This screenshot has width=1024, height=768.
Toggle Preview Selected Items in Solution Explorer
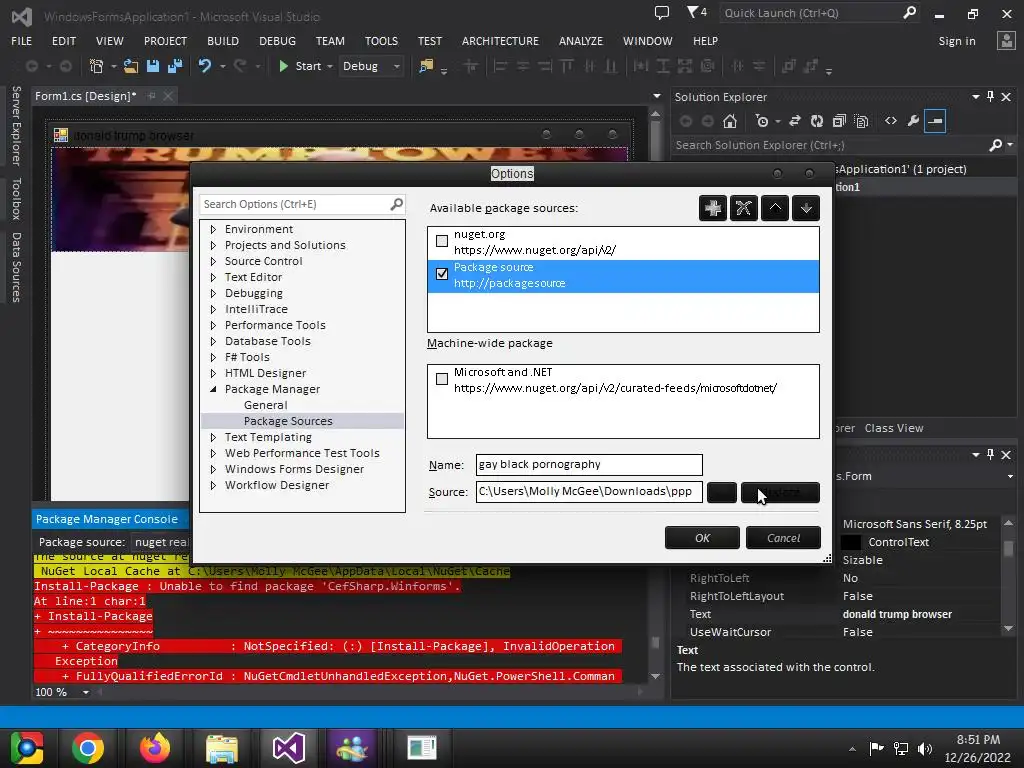(x=935, y=121)
